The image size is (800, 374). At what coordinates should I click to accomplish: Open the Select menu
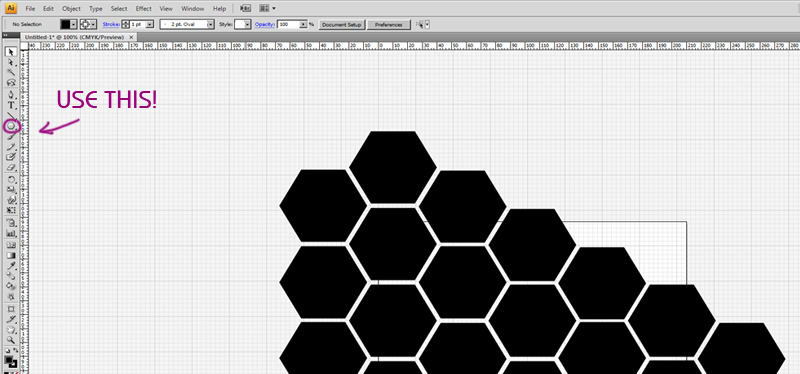coord(119,9)
